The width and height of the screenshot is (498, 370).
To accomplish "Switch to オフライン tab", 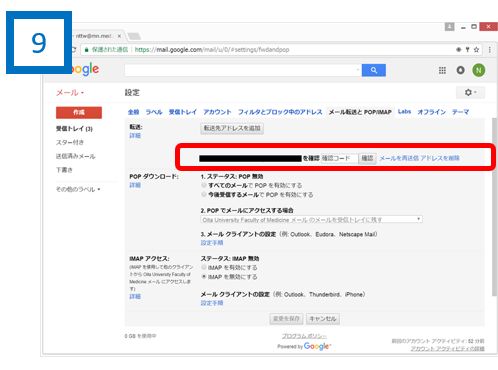I will (x=431, y=112).
